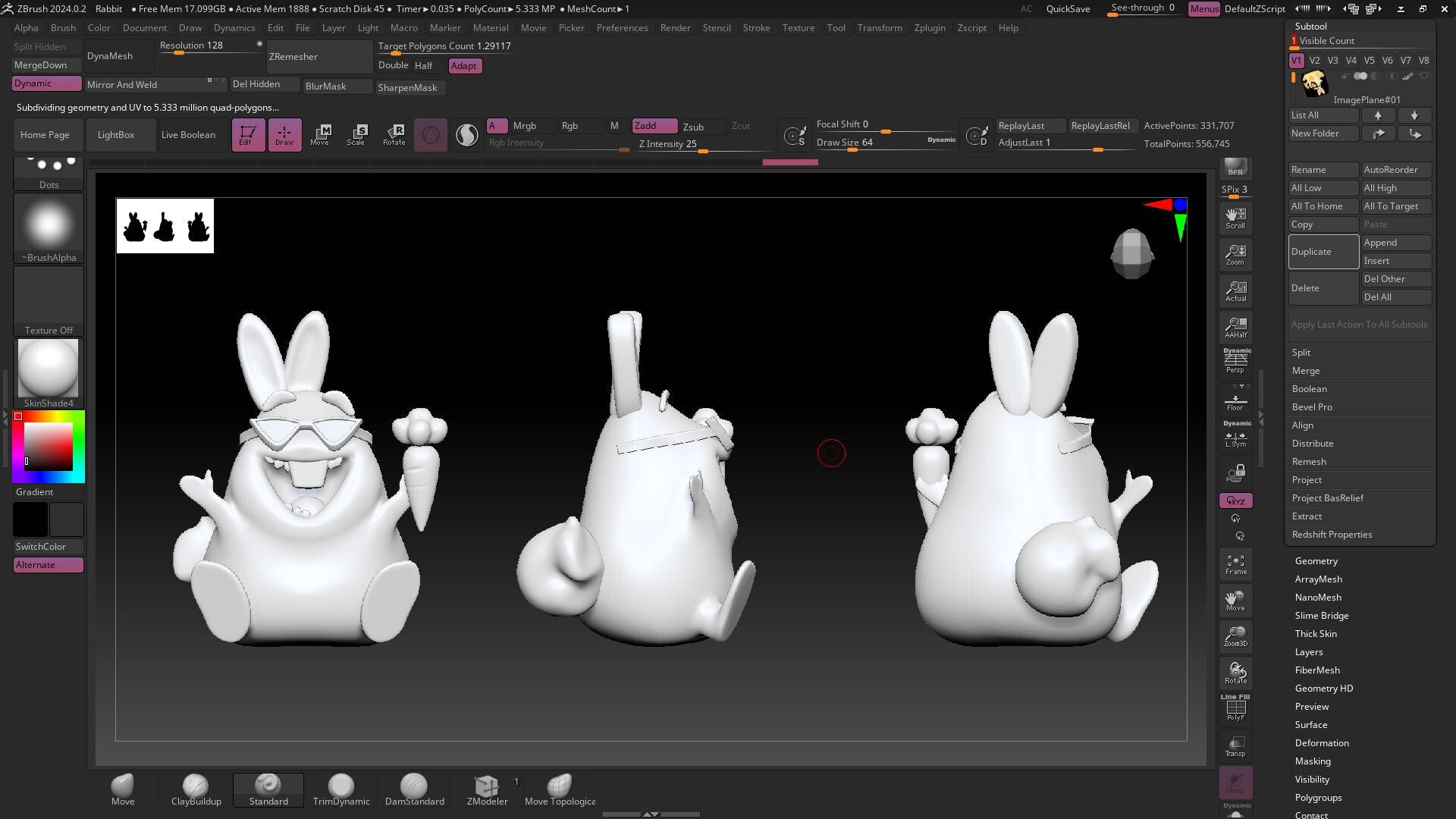Select the Rotate transform tool icon
The width and height of the screenshot is (1456, 819).
pyautogui.click(x=394, y=134)
